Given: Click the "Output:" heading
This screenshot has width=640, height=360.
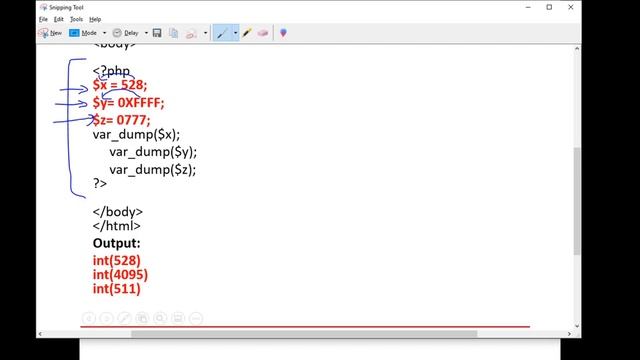Looking at the screenshot, I should pos(117,243).
